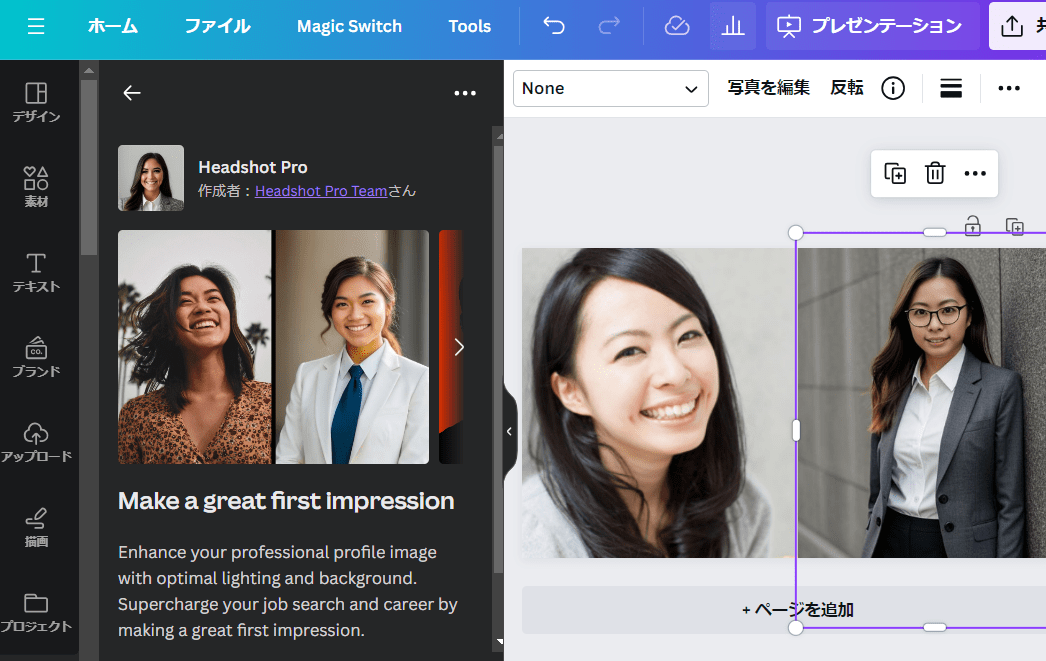Click the プレゼンテーション button
Image resolution: width=1046 pixels, height=661 pixels.
point(872,26)
